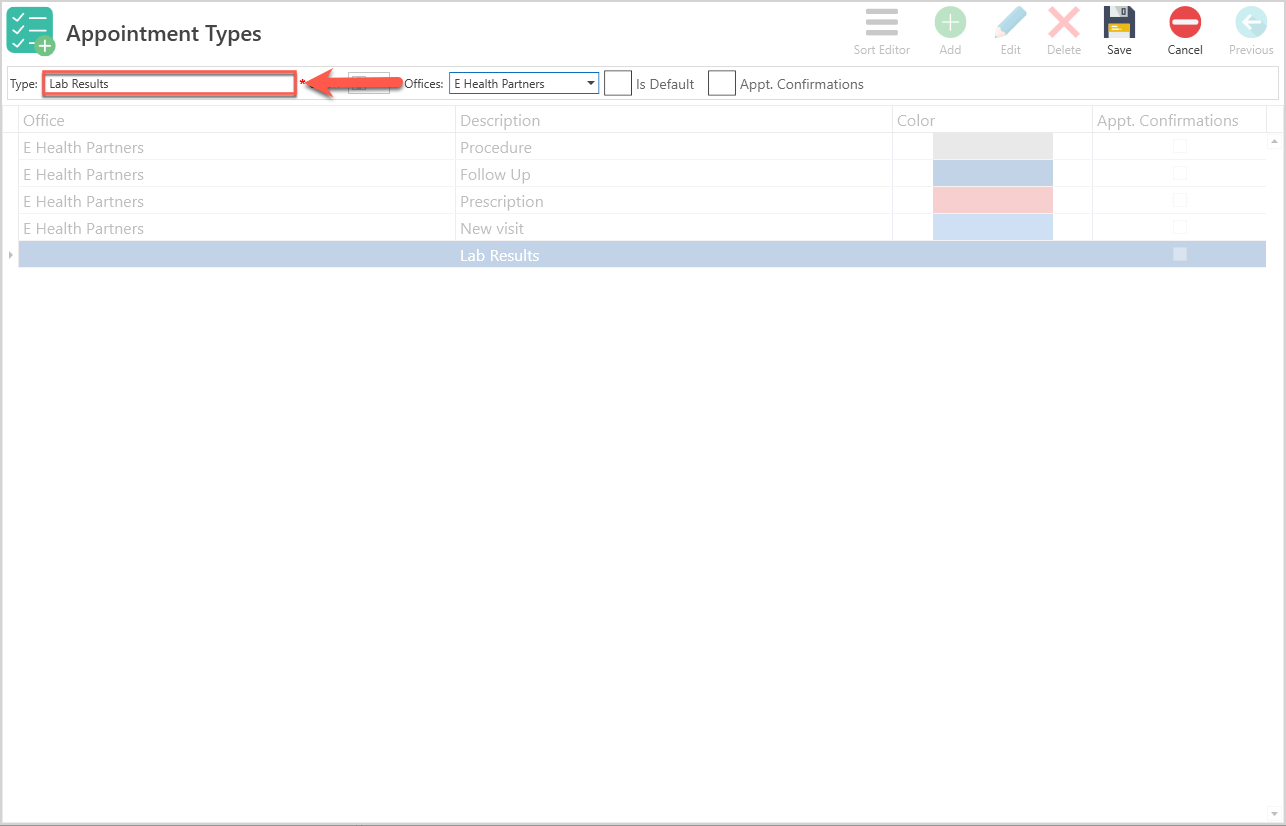Select the New visit light-blue color swatch

tap(993, 227)
